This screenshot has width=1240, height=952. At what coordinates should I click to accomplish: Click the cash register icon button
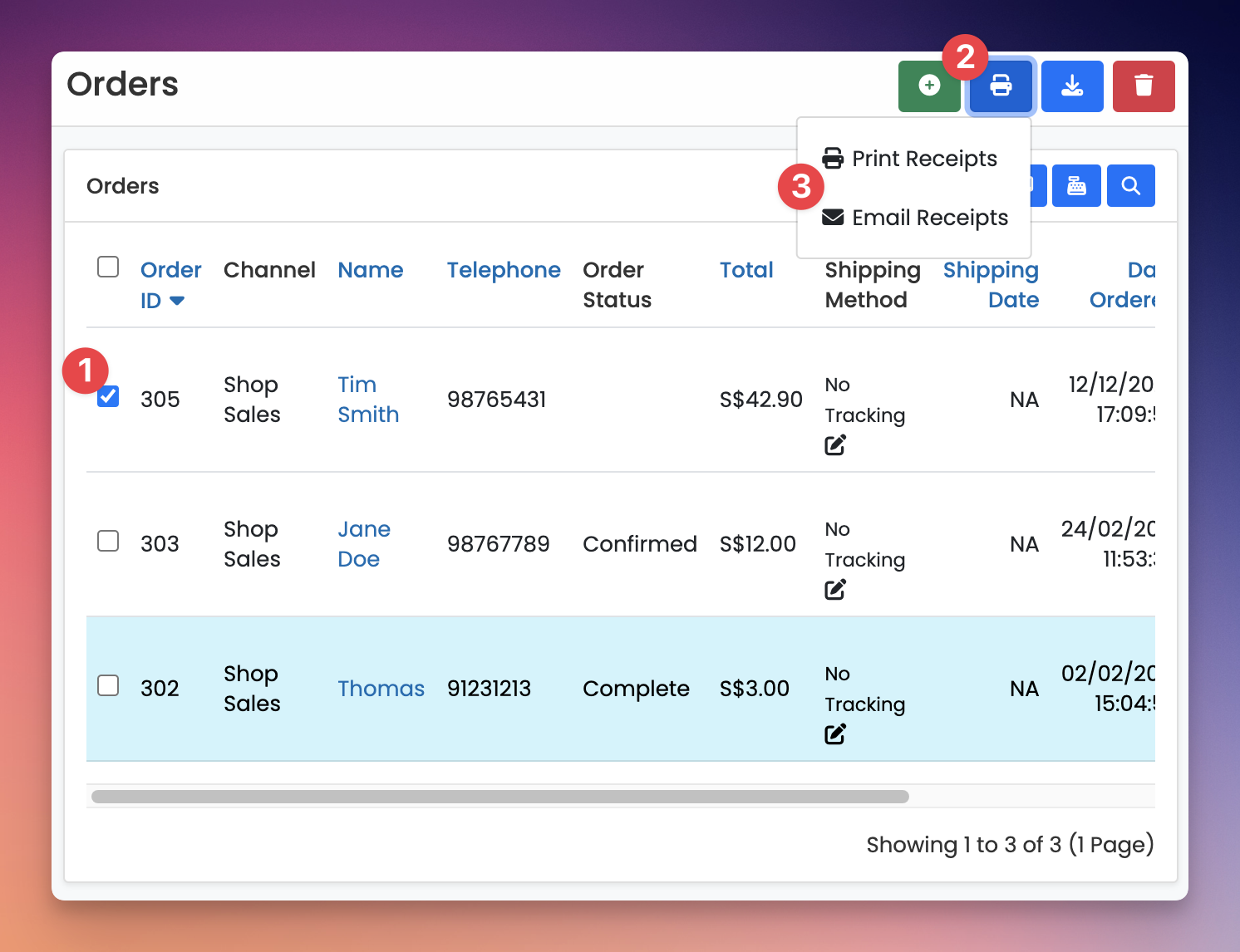coord(1076,185)
